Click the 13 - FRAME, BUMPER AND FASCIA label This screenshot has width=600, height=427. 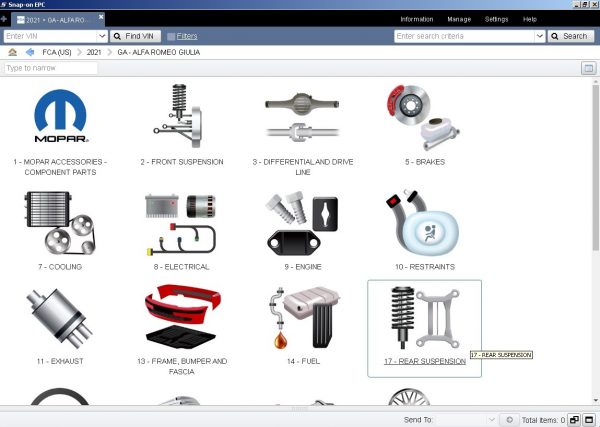[182, 366]
